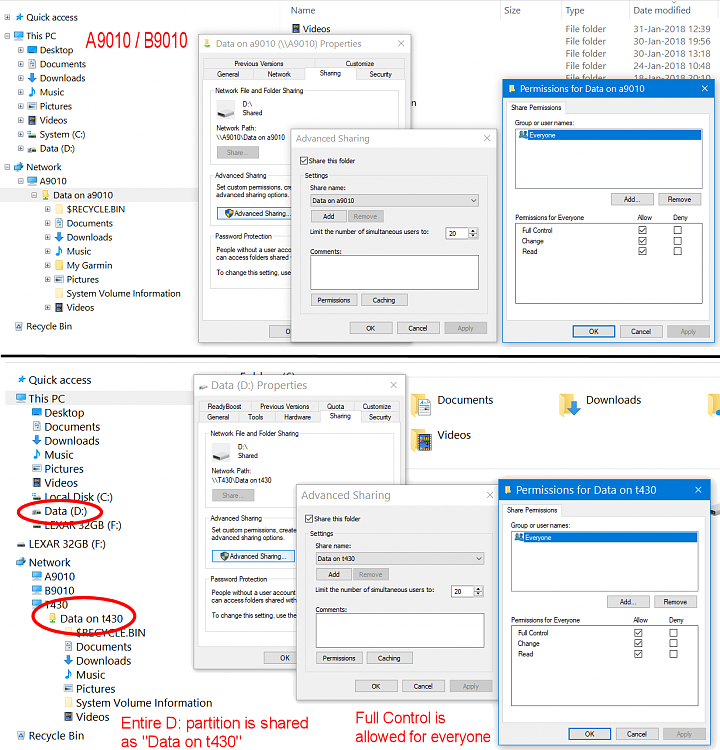Click the Videos icon in the file list header area
This screenshot has width=720, height=750.
coord(296,29)
